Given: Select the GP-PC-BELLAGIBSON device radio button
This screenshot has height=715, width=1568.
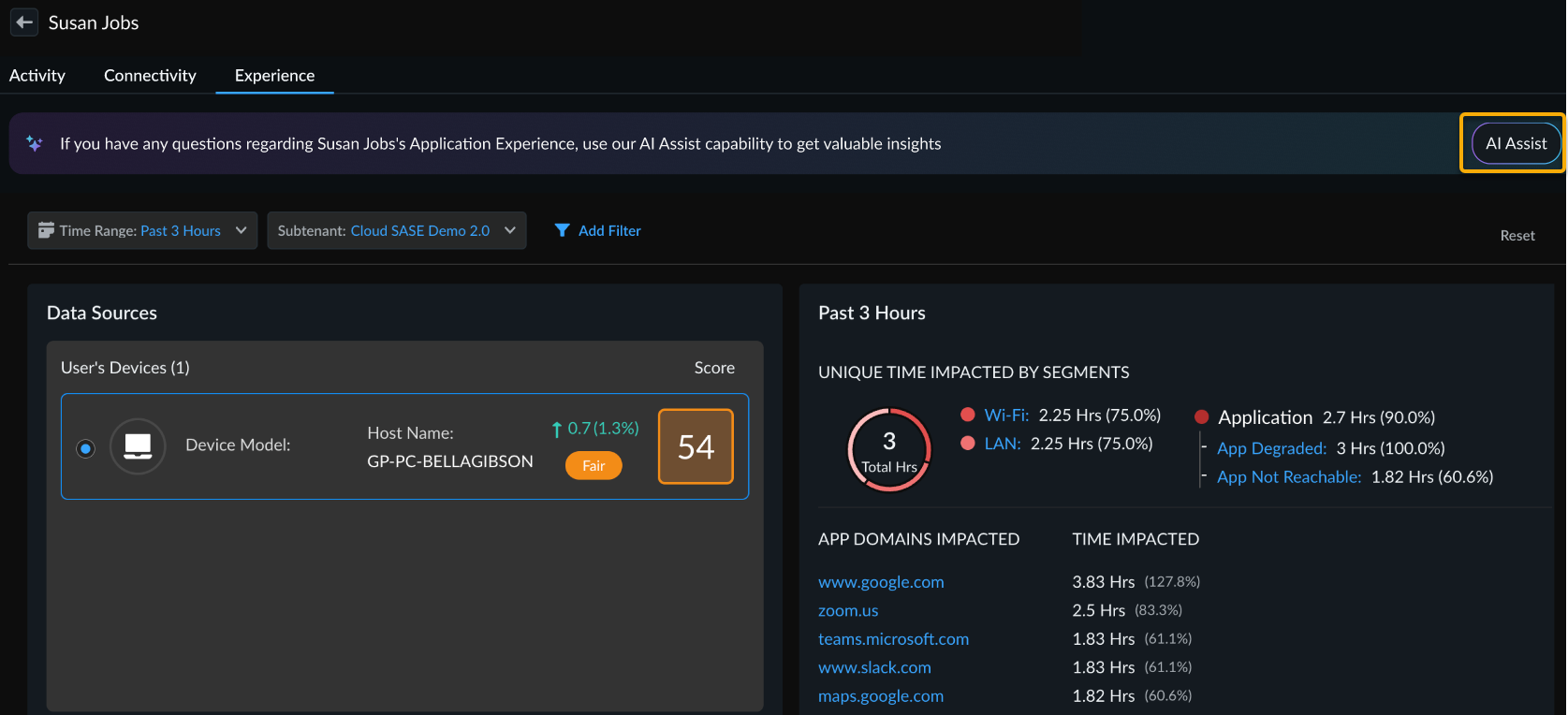Looking at the screenshot, I should click(85, 448).
